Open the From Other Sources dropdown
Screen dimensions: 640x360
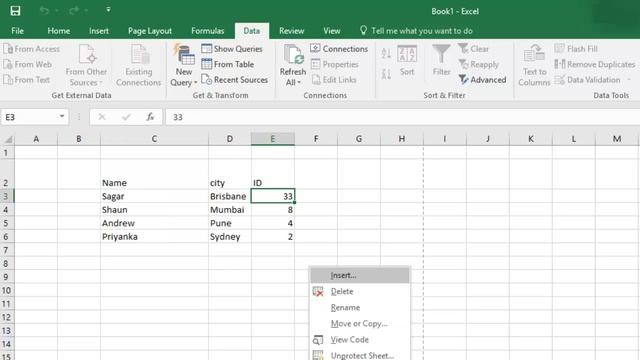[86, 65]
